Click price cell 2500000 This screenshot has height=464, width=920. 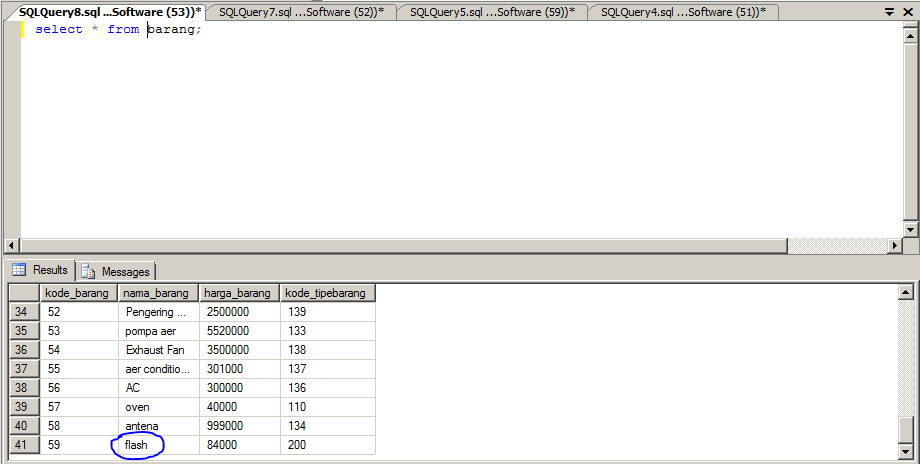239,312
